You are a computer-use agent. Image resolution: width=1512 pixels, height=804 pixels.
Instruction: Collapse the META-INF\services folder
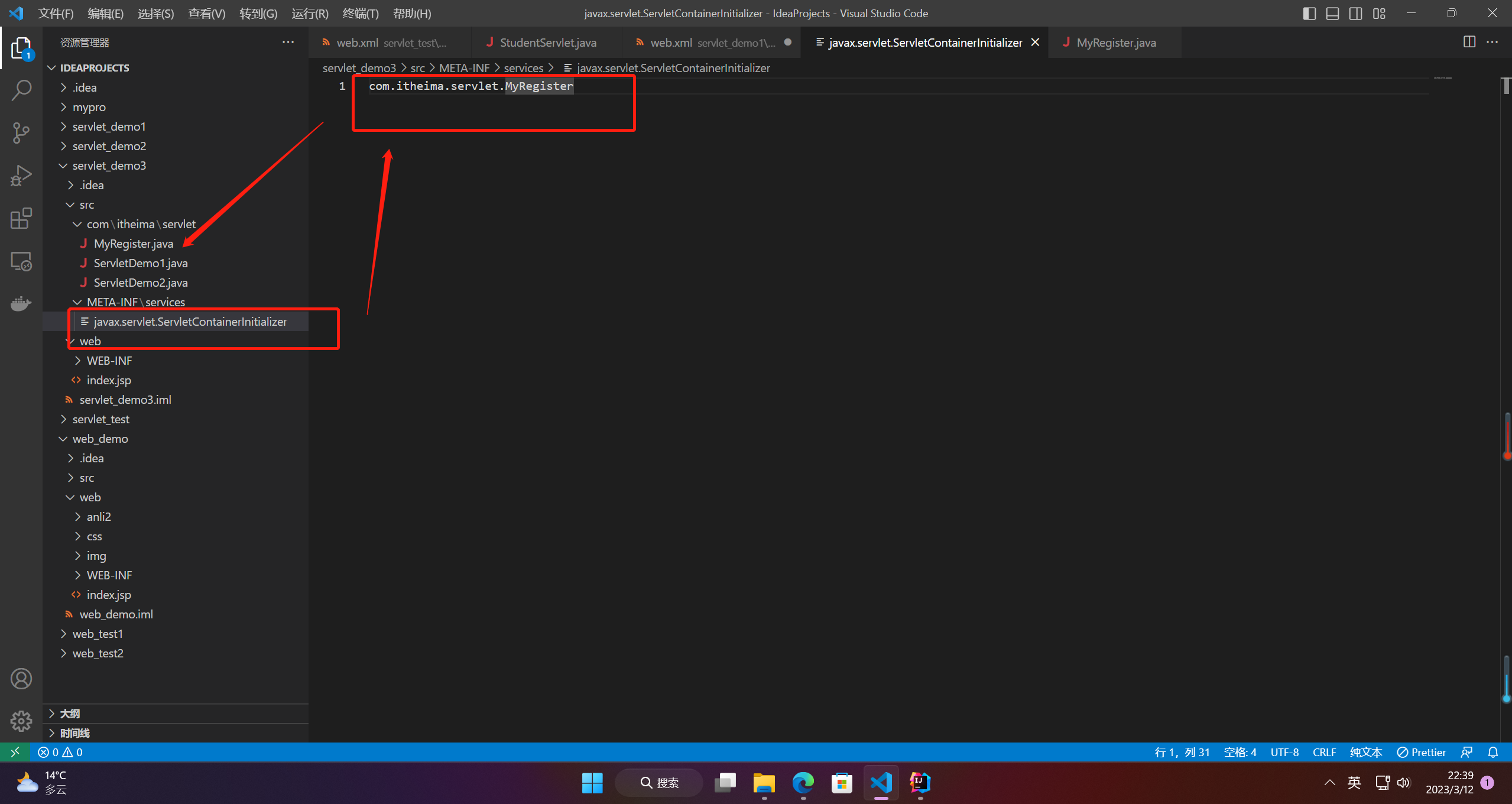(x=176, y=302)
